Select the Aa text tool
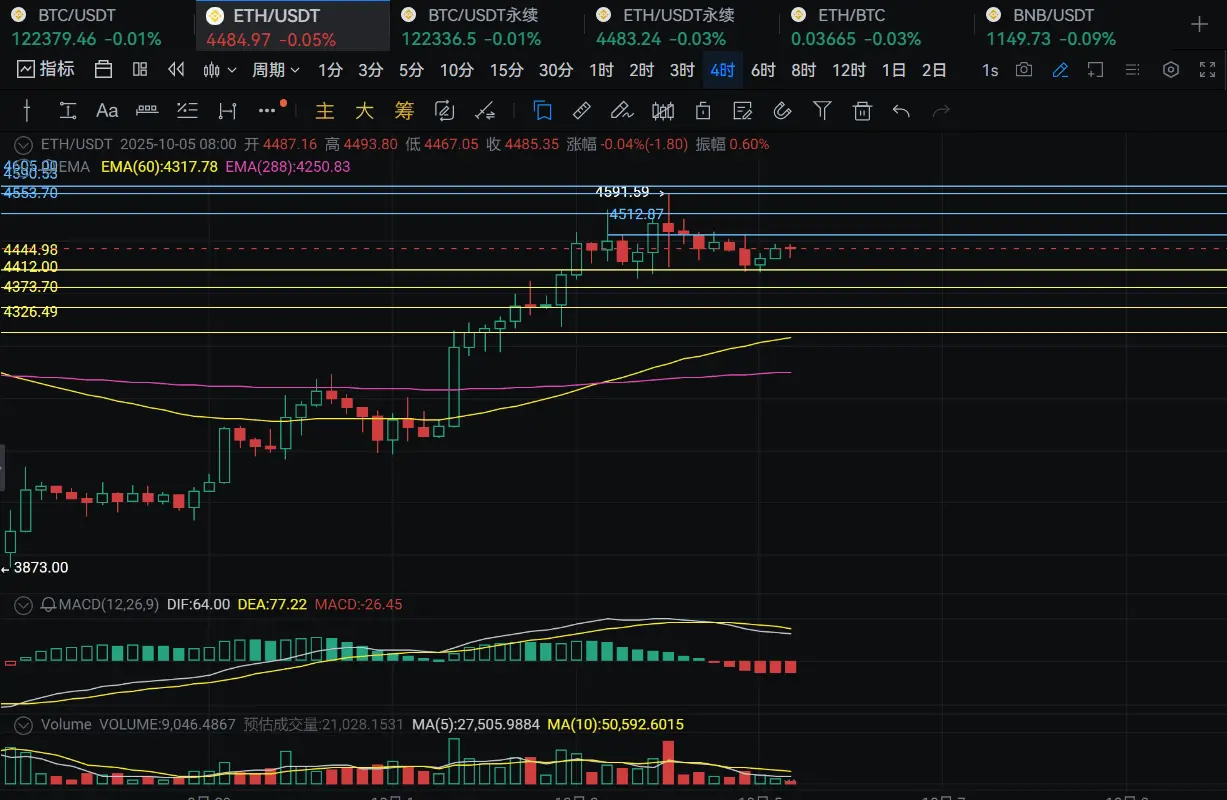Viewport: 1227px width, 800px height. click(x=107, y=110)
